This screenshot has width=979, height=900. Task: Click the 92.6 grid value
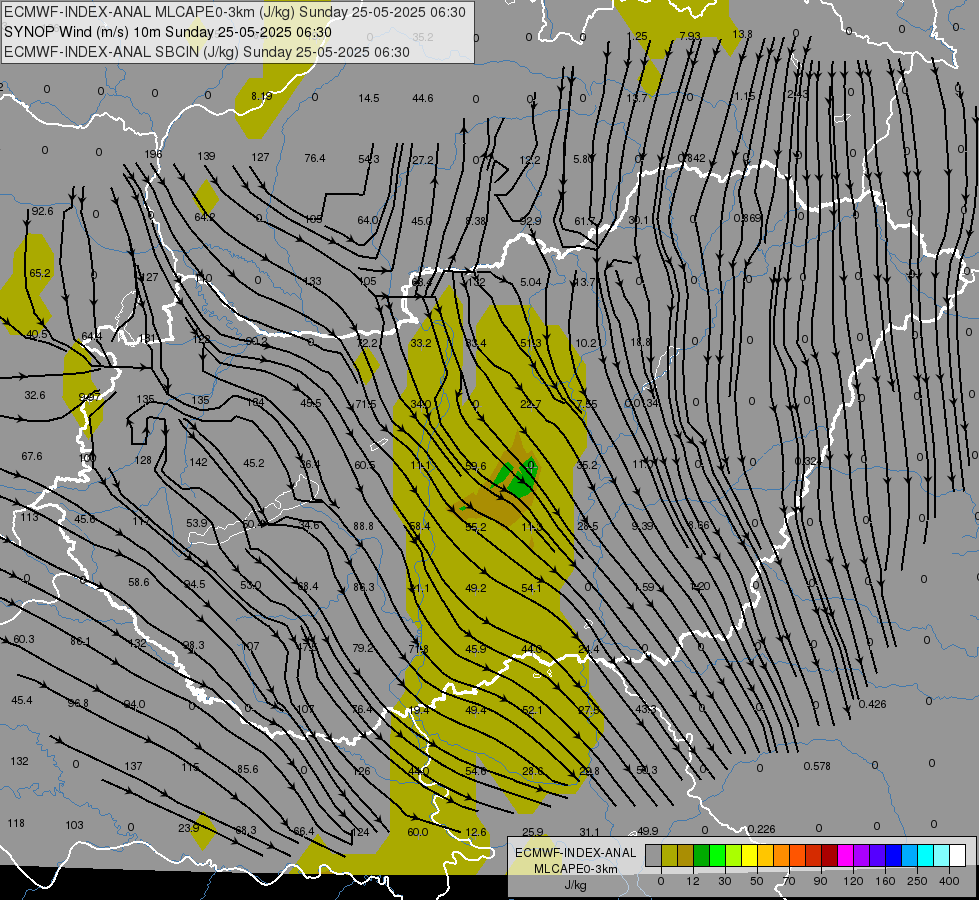click(42, 212)
